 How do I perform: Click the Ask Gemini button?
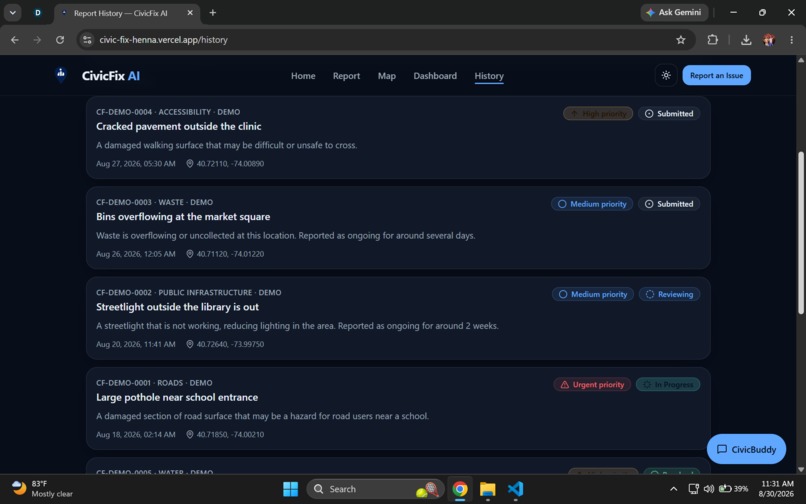coord(674,12)
